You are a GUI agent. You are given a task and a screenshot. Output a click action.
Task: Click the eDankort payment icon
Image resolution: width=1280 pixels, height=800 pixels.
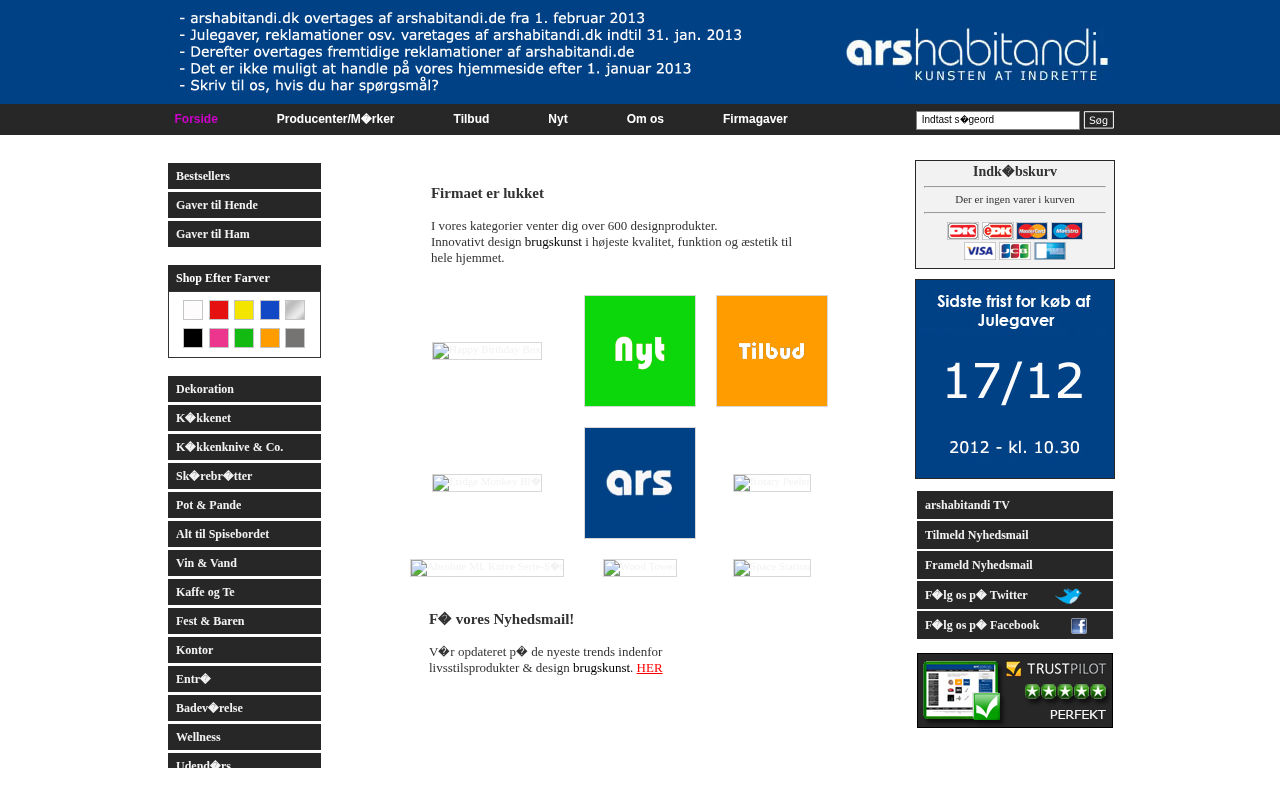click(997, 231)
